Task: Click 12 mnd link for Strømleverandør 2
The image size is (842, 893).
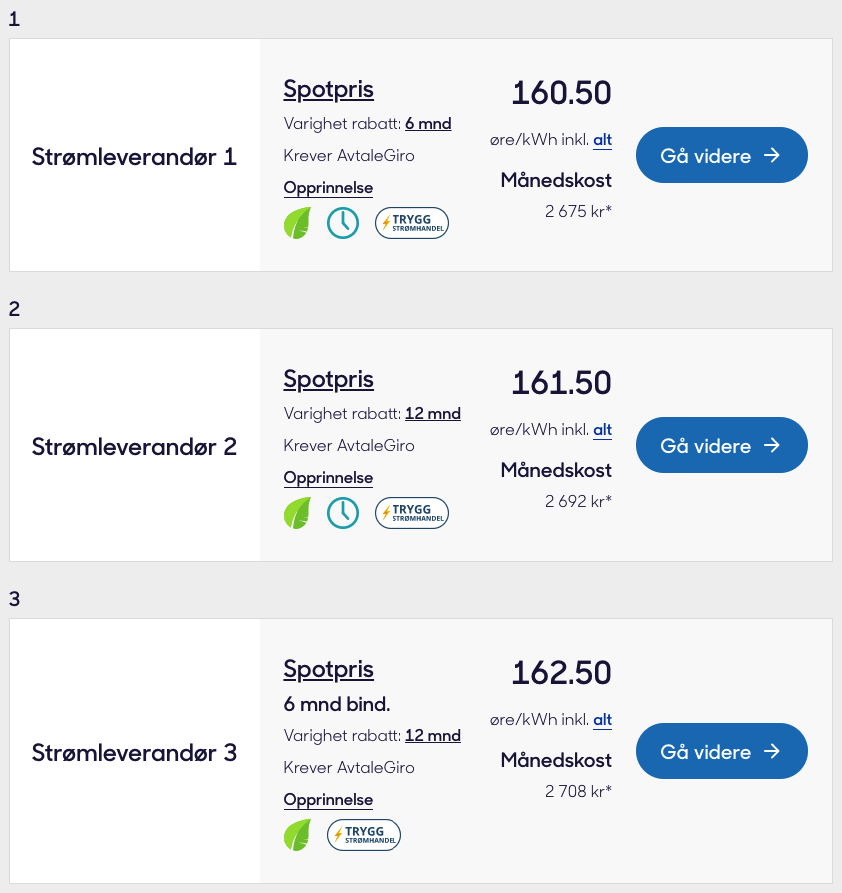Action: 432,414
